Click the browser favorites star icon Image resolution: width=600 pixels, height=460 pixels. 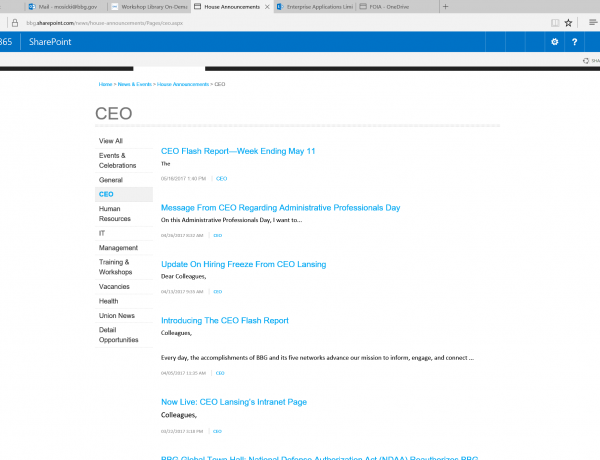[x=569, y=21]
